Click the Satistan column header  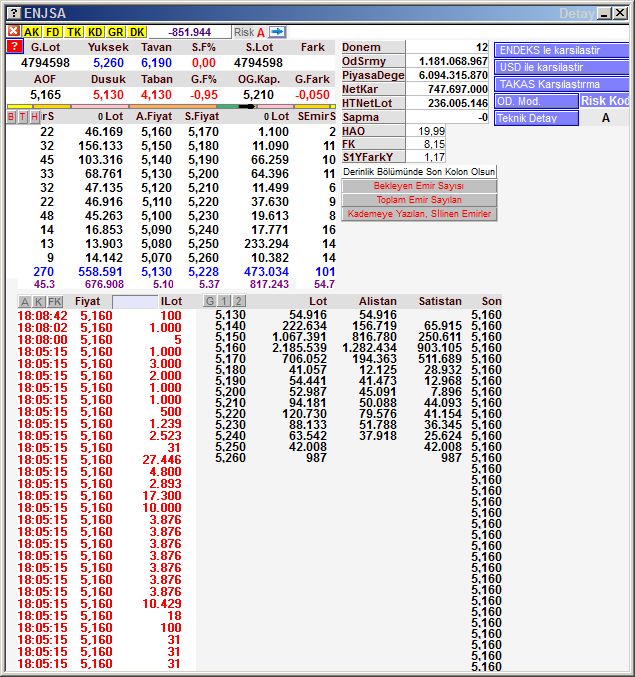(440, 301)
